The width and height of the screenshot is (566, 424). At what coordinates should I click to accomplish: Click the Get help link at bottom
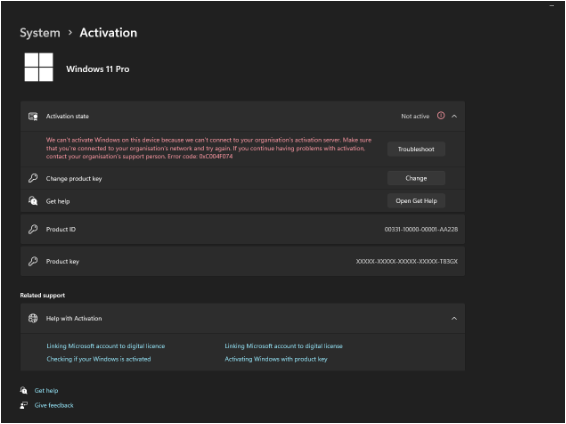[x=46, y=390]
